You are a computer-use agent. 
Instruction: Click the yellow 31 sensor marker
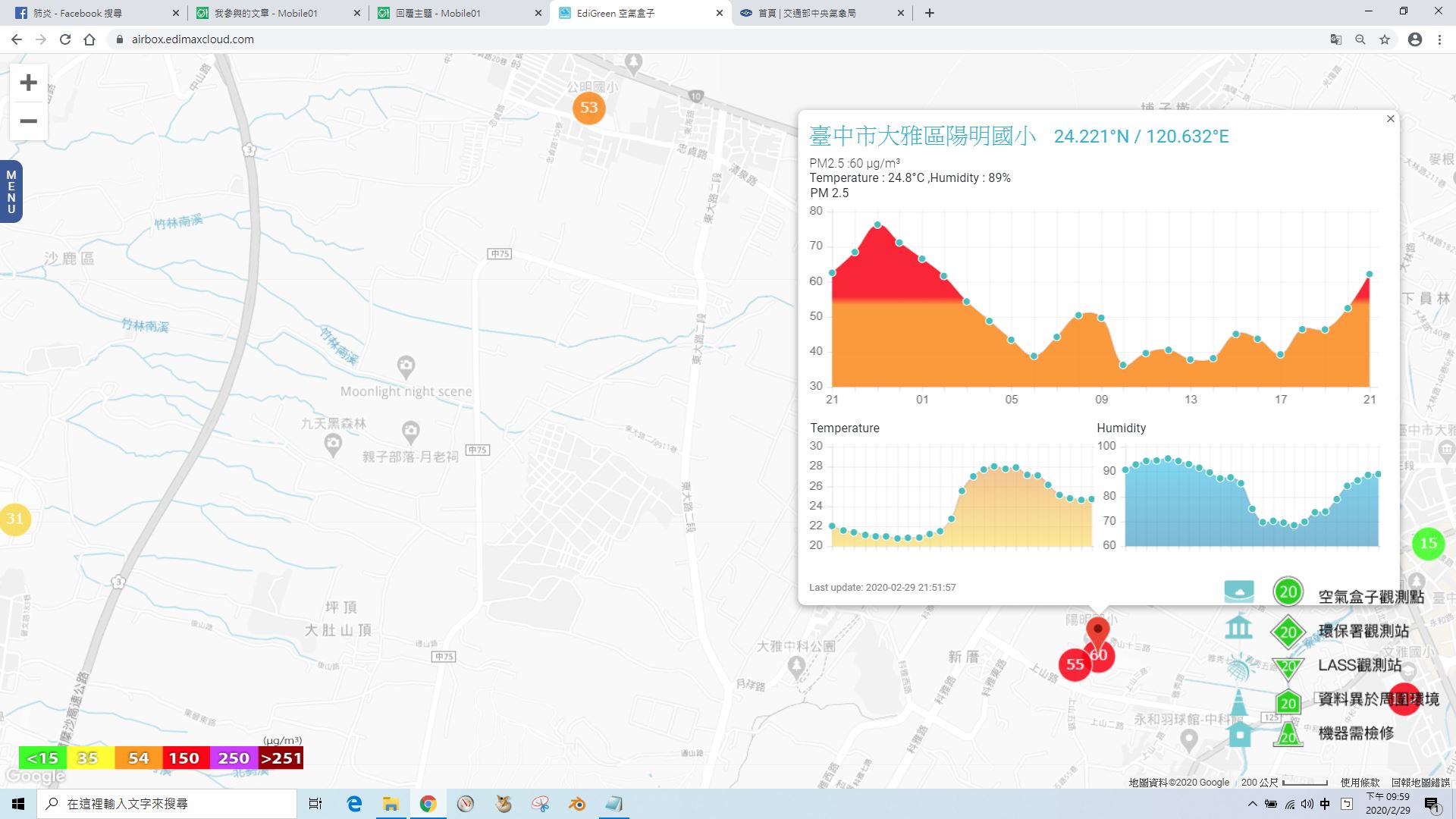[14, 519]
